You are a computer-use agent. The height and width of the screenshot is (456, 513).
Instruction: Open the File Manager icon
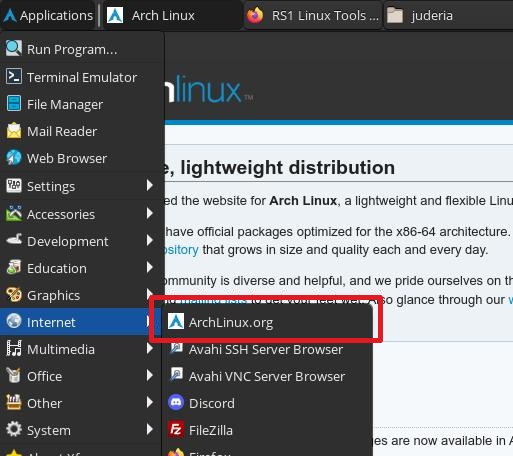[14, 104]
